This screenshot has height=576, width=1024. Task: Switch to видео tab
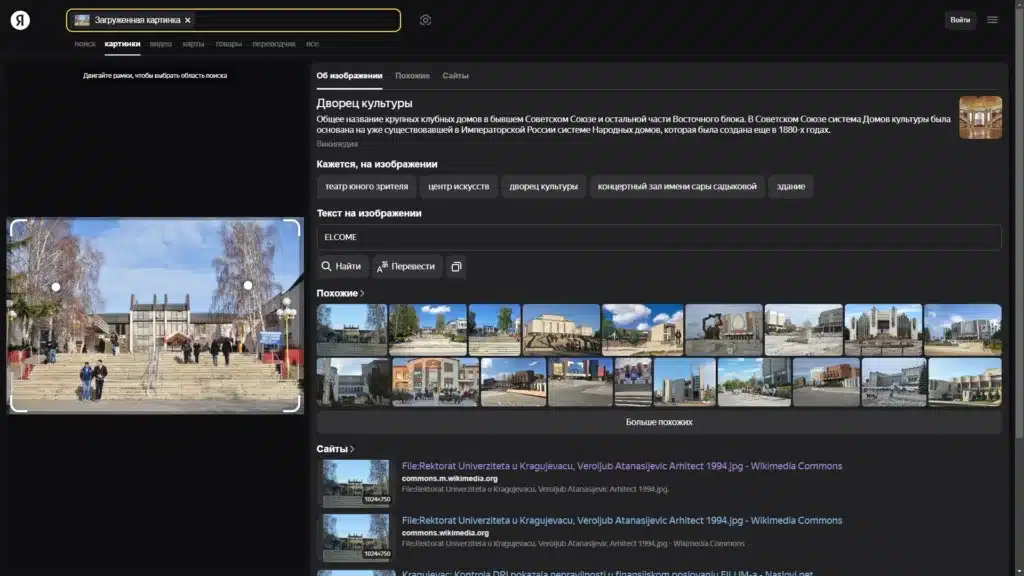pos(161,44)
